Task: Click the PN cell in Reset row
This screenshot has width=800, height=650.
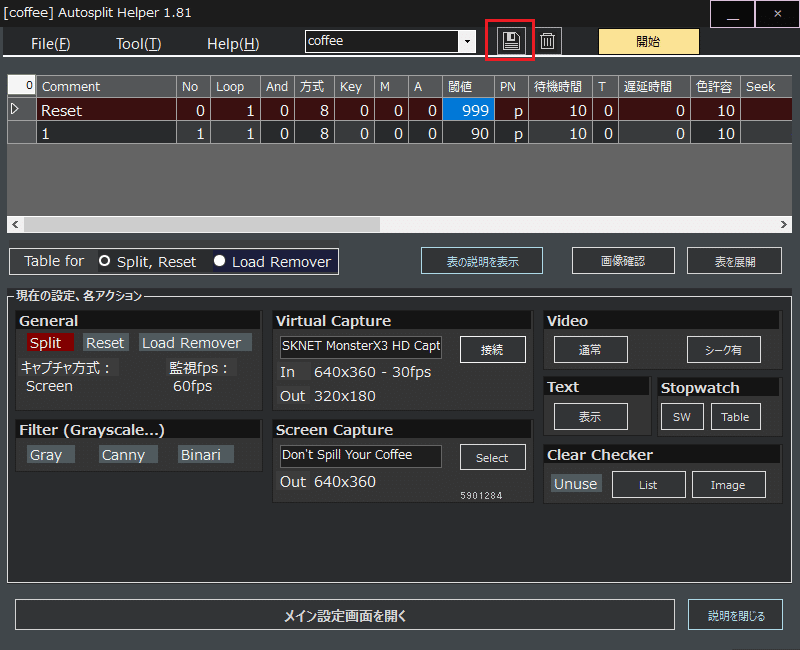Action: click(x=511, y=109)
